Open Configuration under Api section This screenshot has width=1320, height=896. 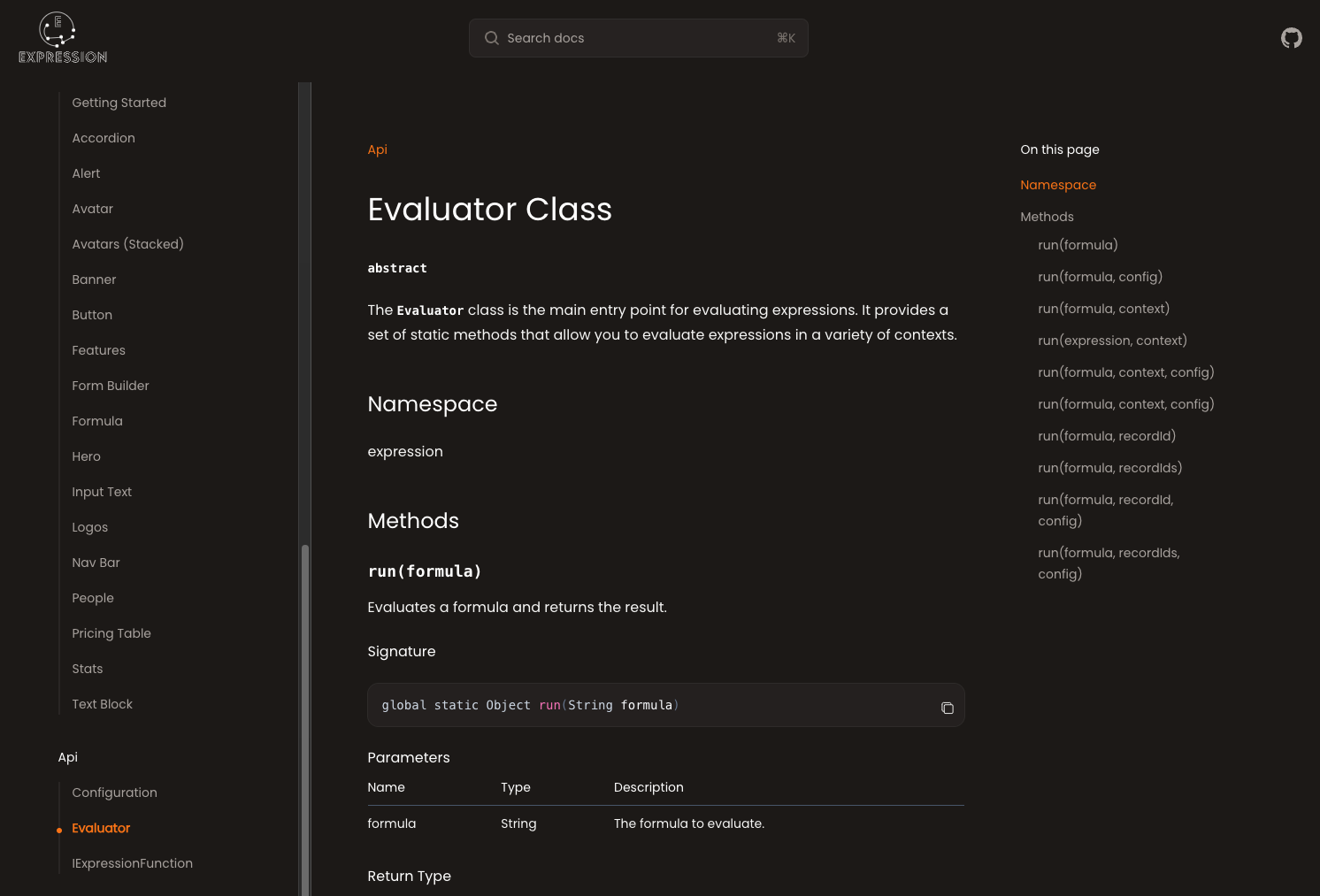click(x=115, y=793)
